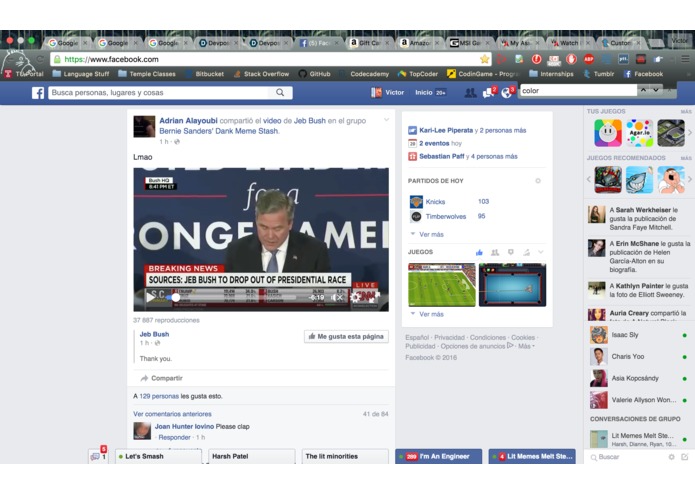Viewport: 695px width, 494px height.
Task: Open the Inicio link
Action: 423,93
